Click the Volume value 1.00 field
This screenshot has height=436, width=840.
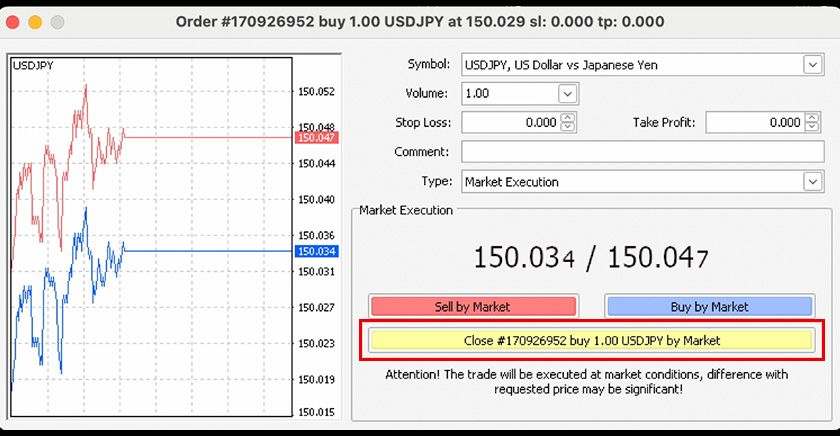pyautogui.click(x=508, y=94)
